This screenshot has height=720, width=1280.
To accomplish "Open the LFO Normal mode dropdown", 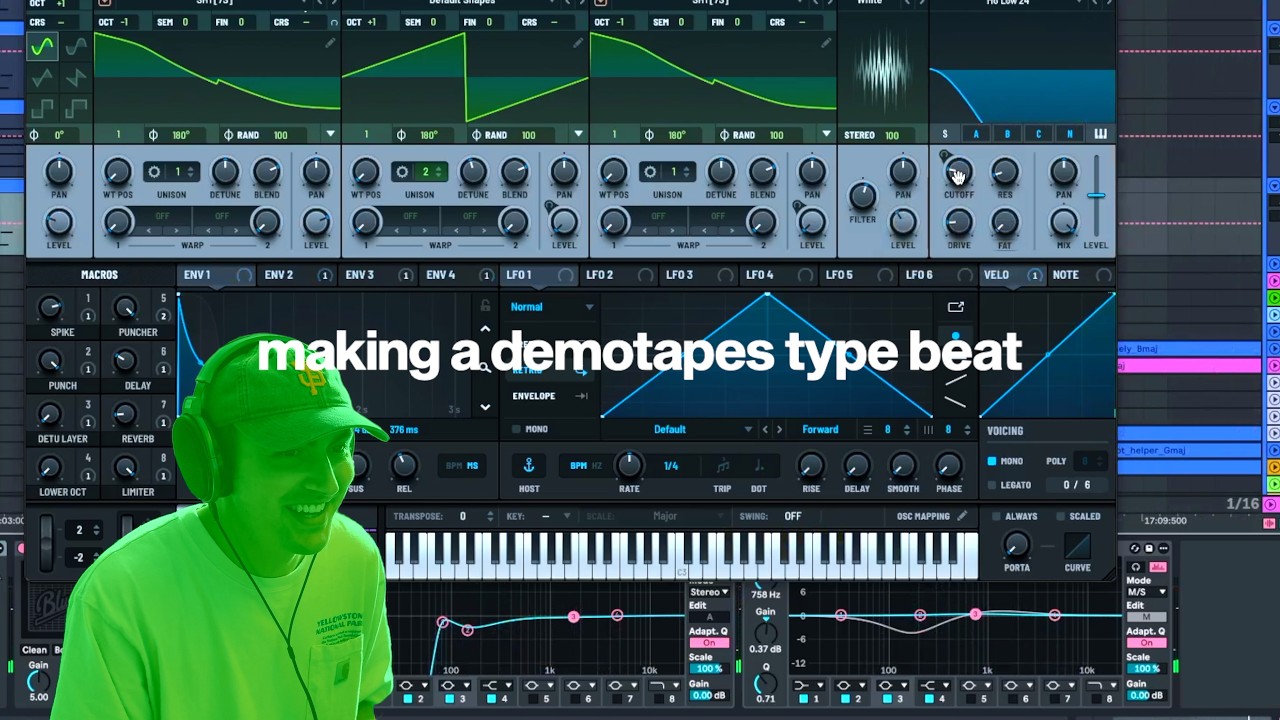I will click(x=552, y=307).
